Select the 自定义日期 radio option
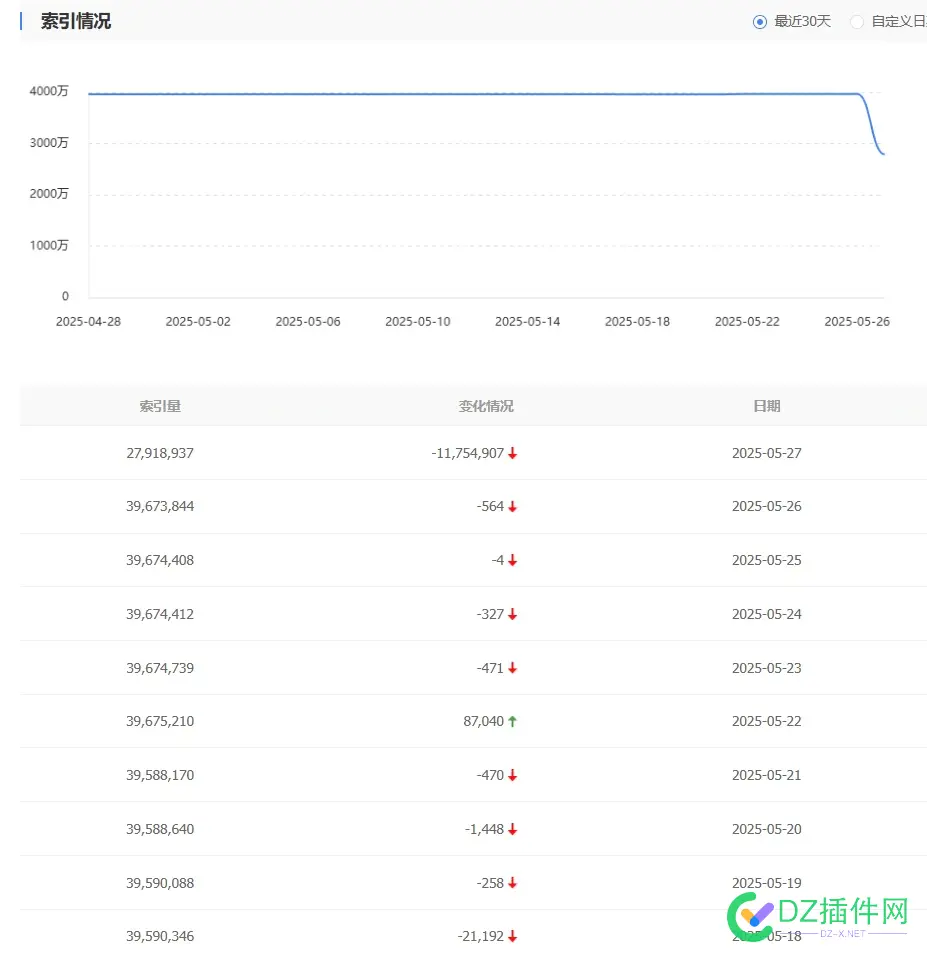This screenshot has height=957, width=927. 856,21
